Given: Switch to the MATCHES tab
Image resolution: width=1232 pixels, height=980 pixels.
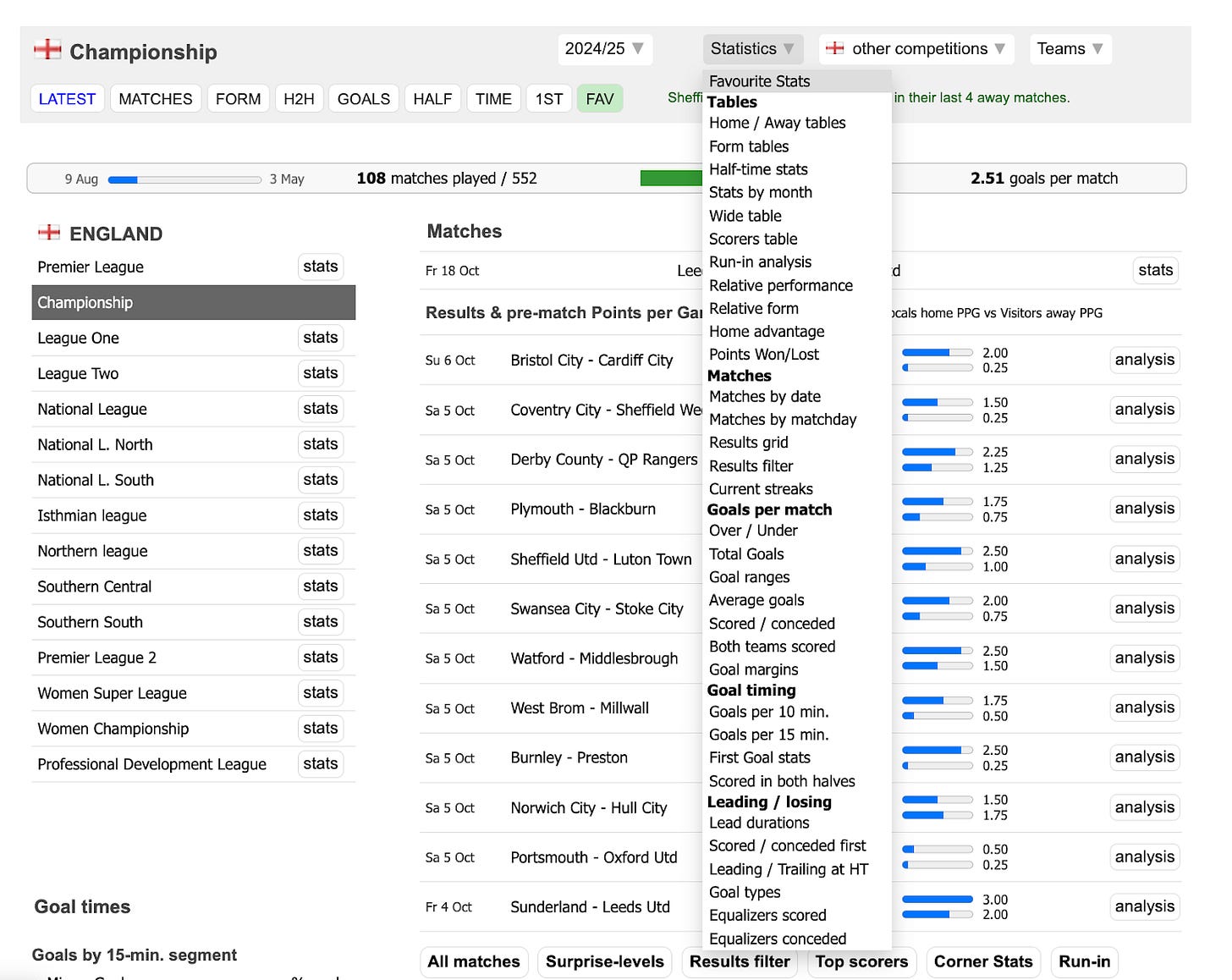Looking at the screenshot, I should point(156,99).
